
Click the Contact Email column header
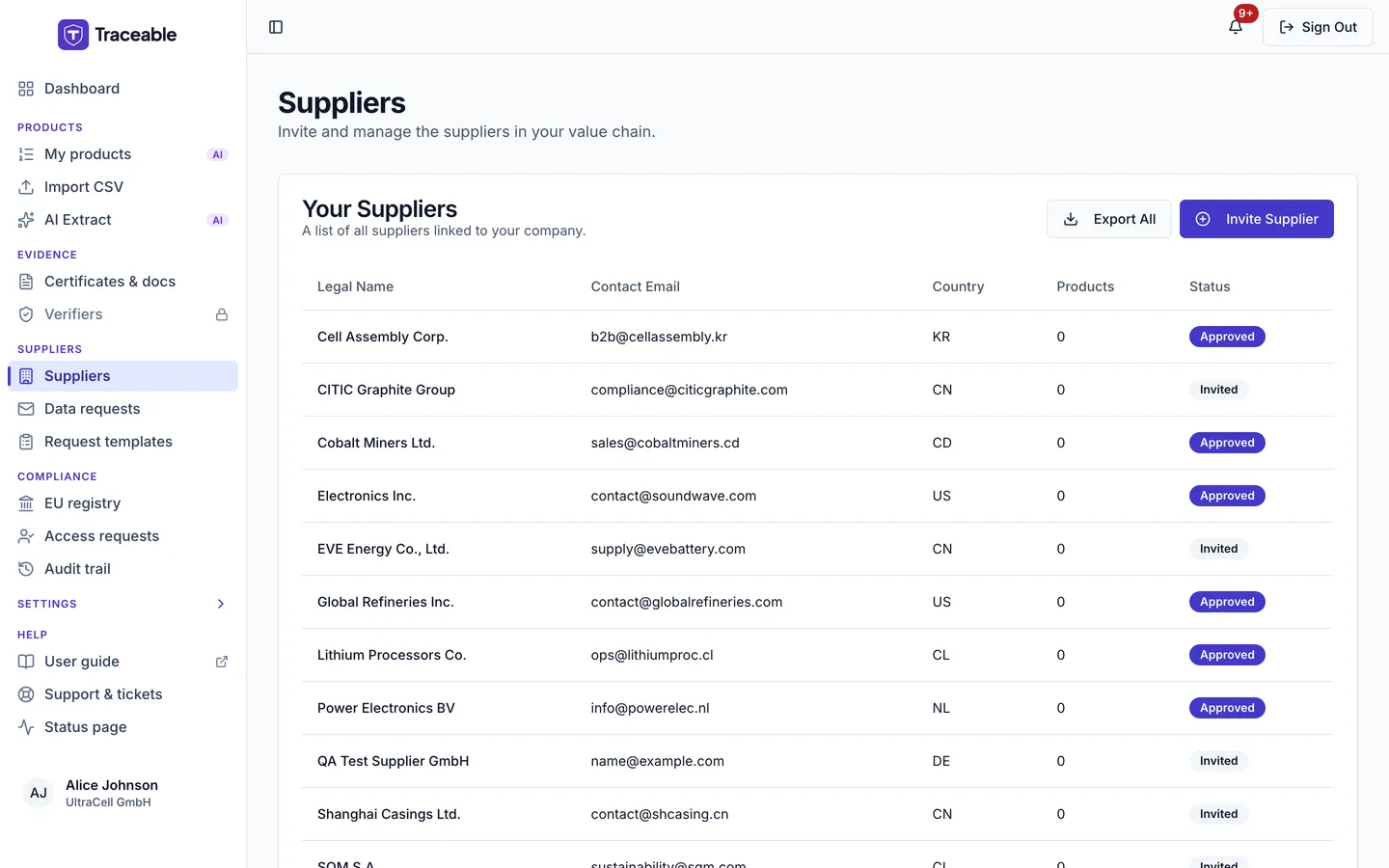(x=636, y=286)
